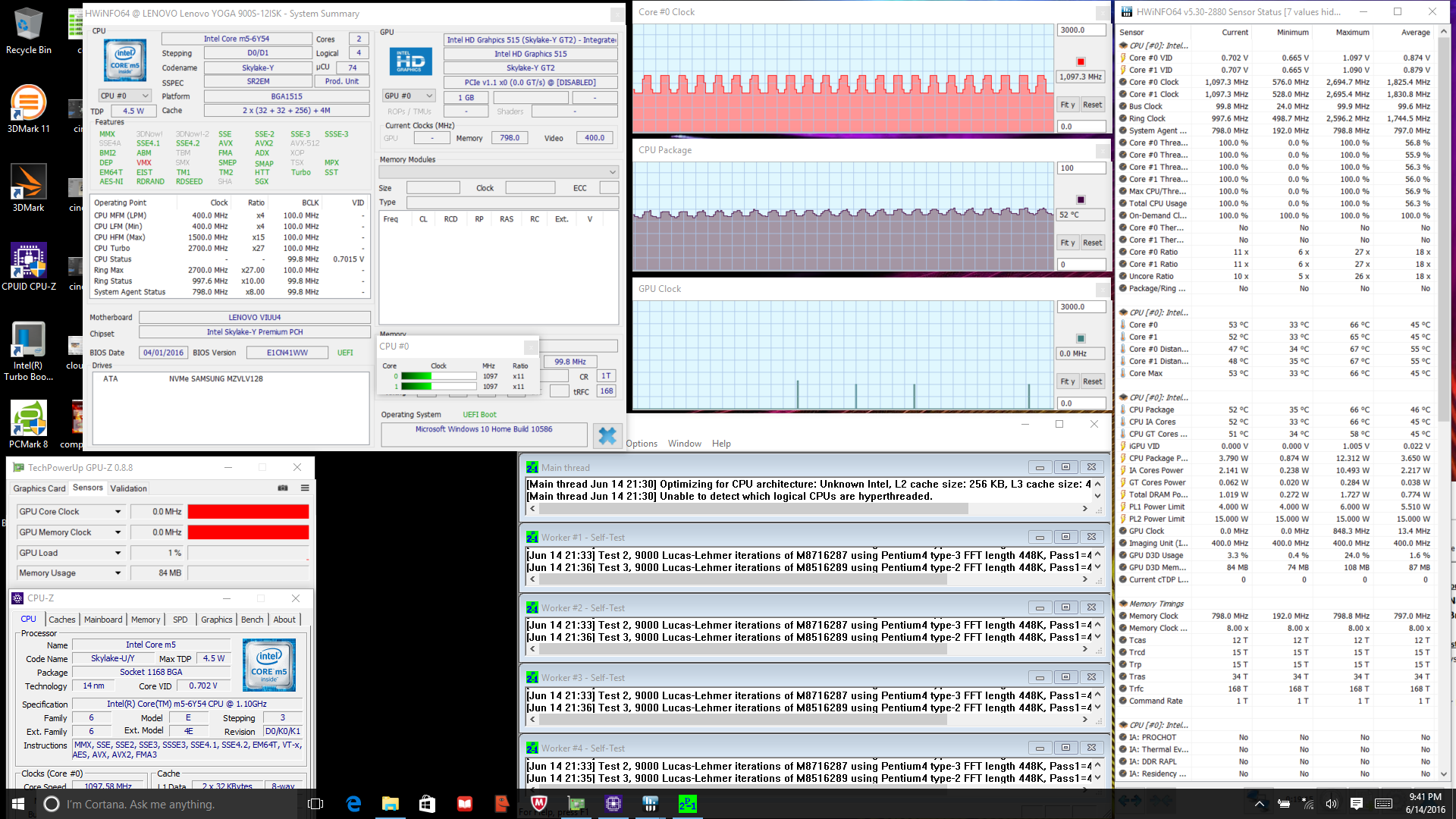Switch to CPU-Z via taskbar icon
Screen dimensions: 1456x819
613,804
